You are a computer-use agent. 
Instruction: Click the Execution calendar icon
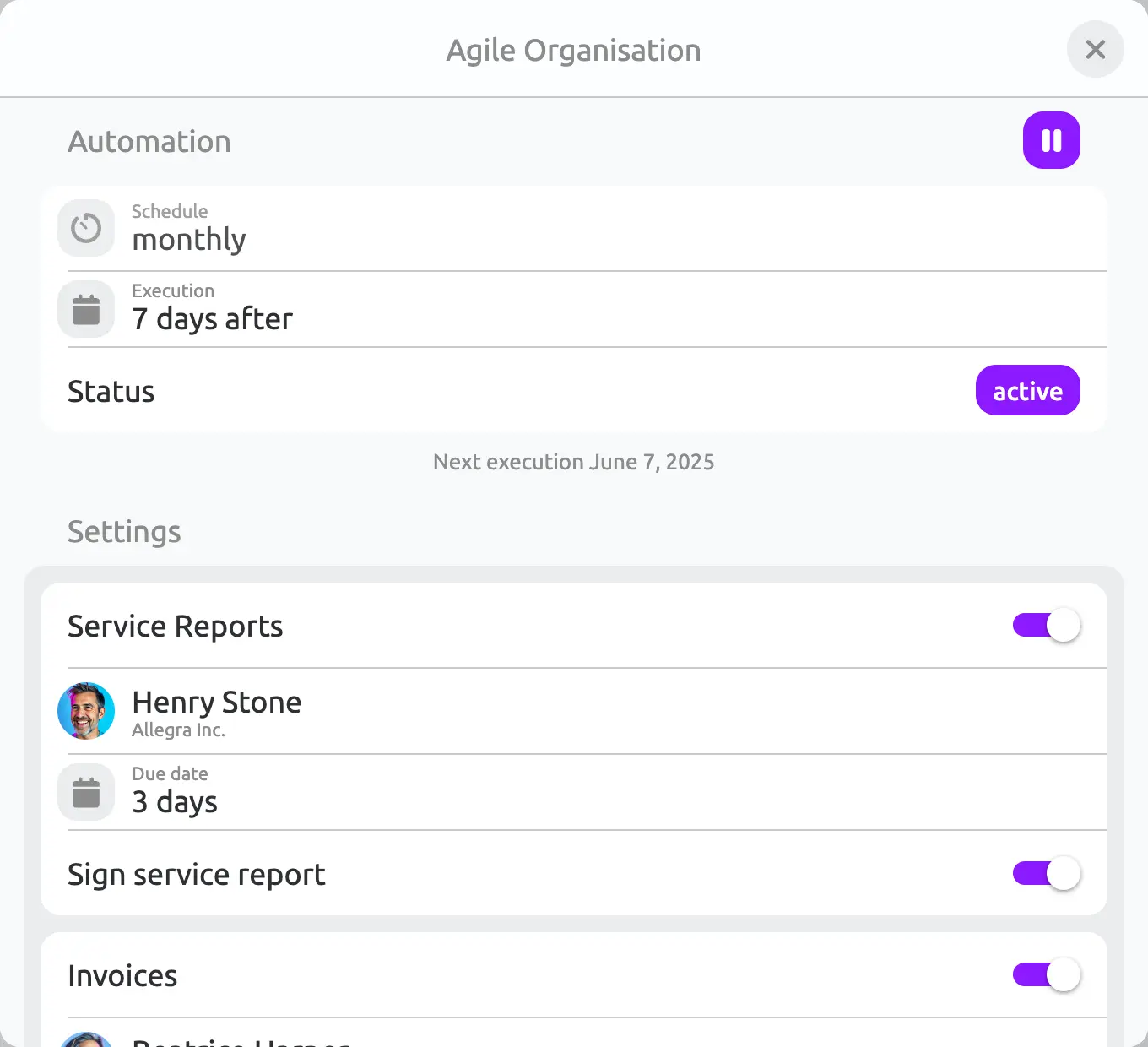point(86,309)
